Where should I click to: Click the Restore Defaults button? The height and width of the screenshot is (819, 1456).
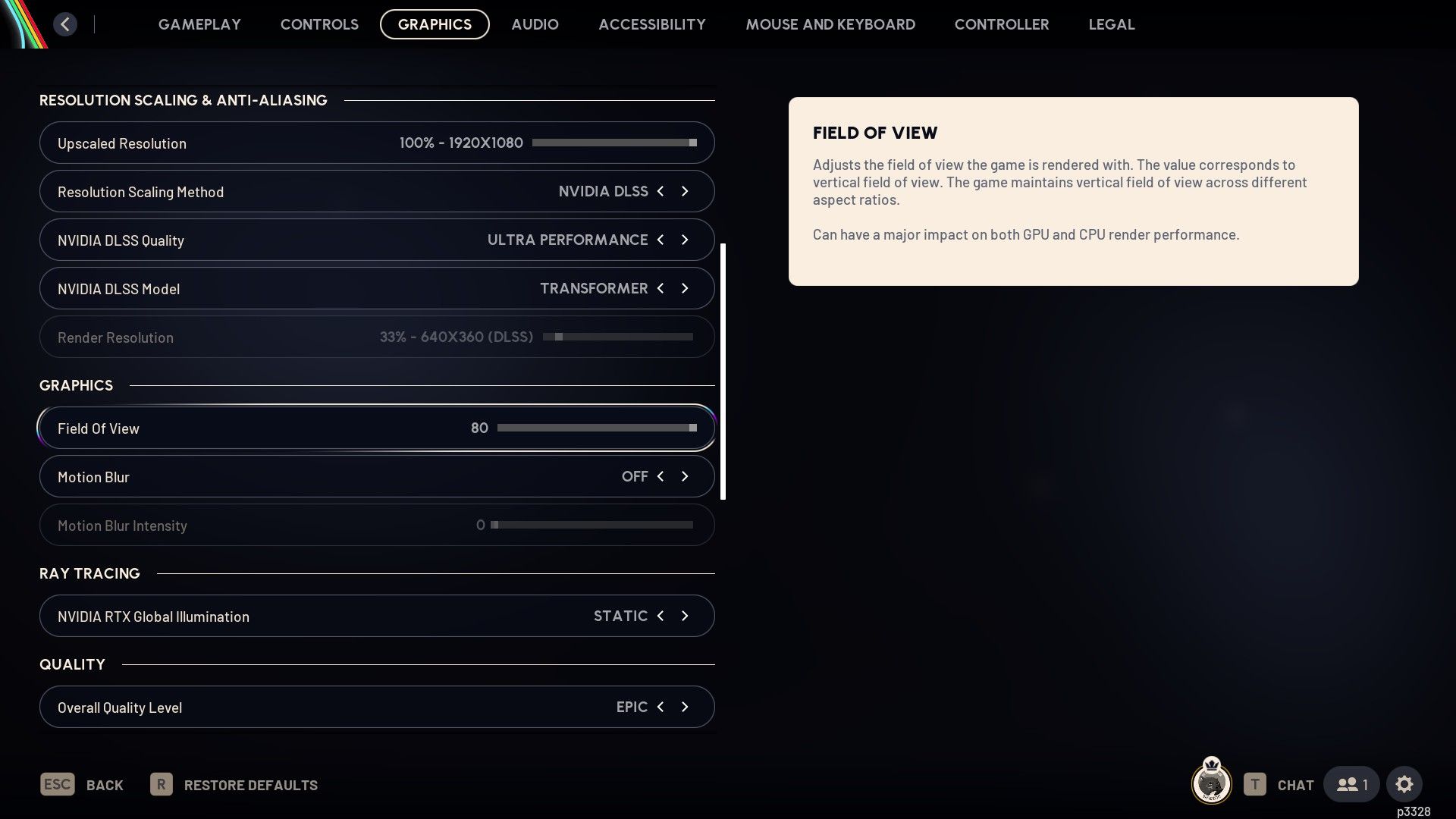coord(250,785)
